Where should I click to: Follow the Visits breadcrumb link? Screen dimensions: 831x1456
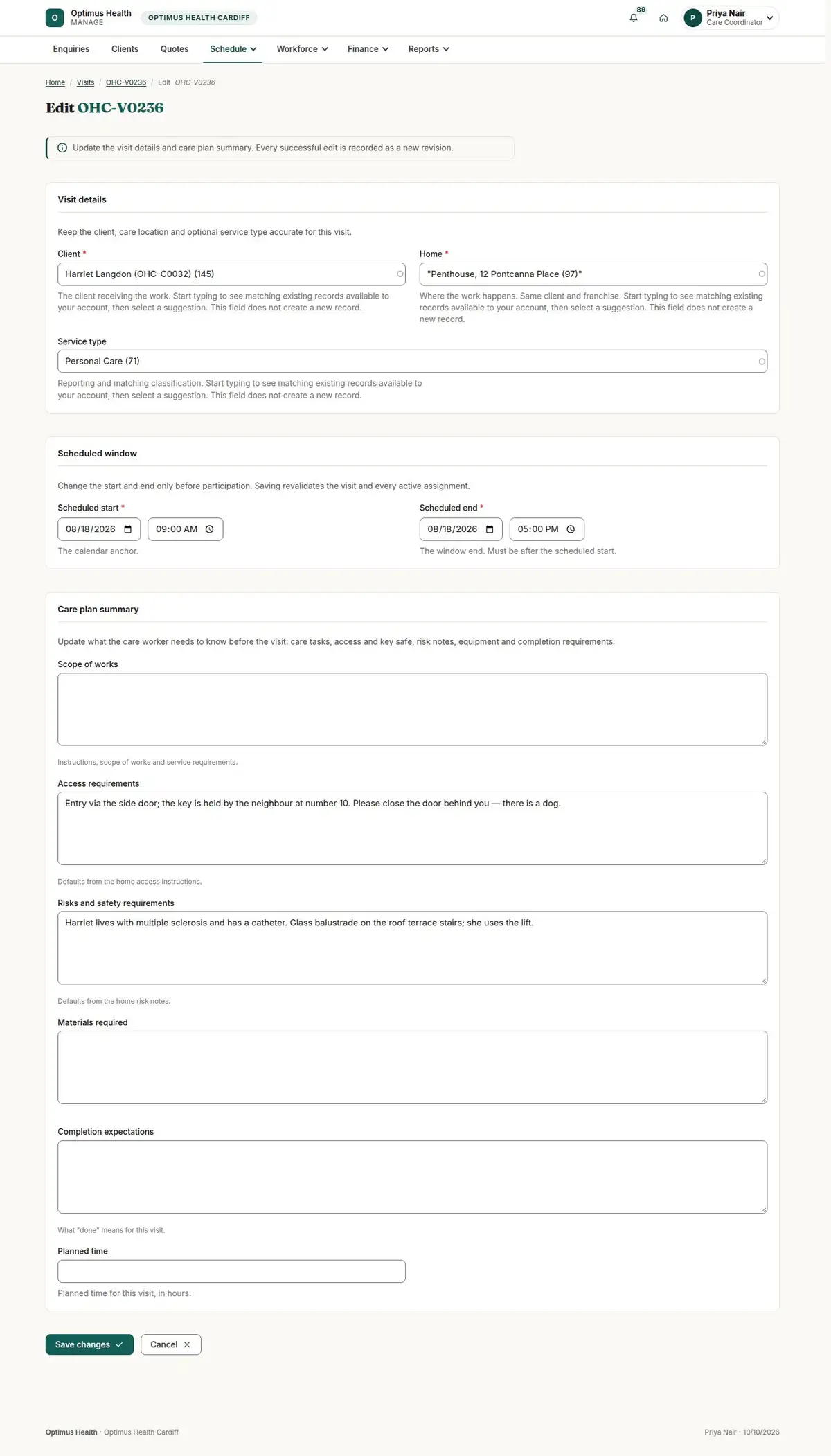[85, 82]
